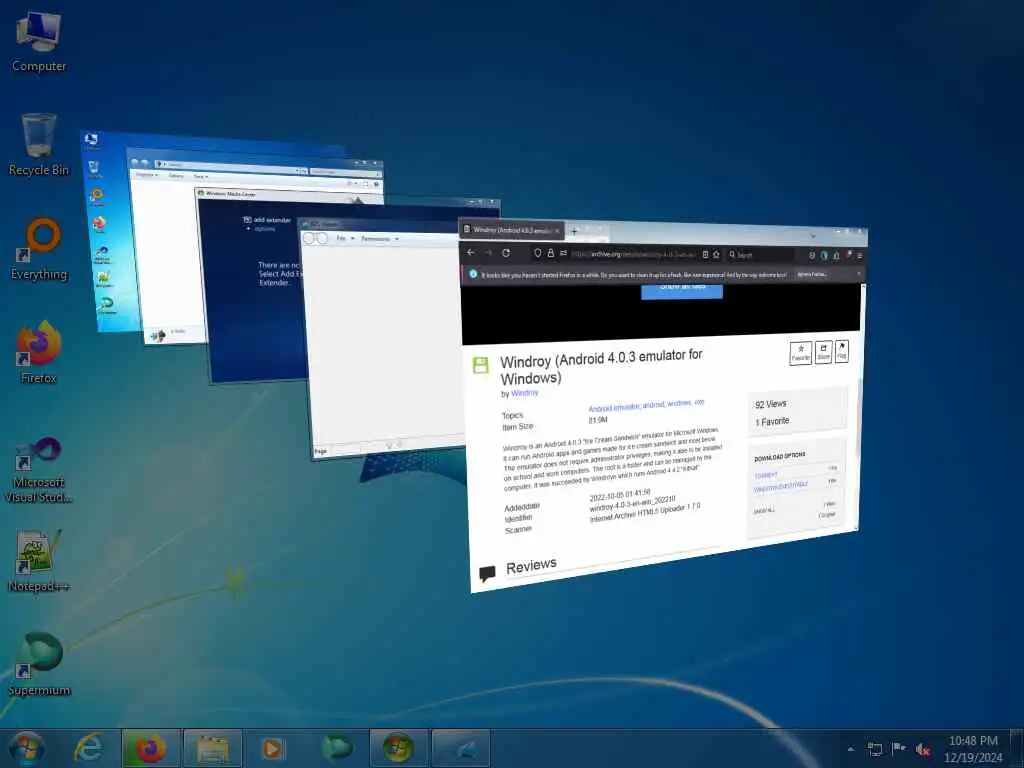
Task: Go back in the Firefox window
Action: click(470, 252)
